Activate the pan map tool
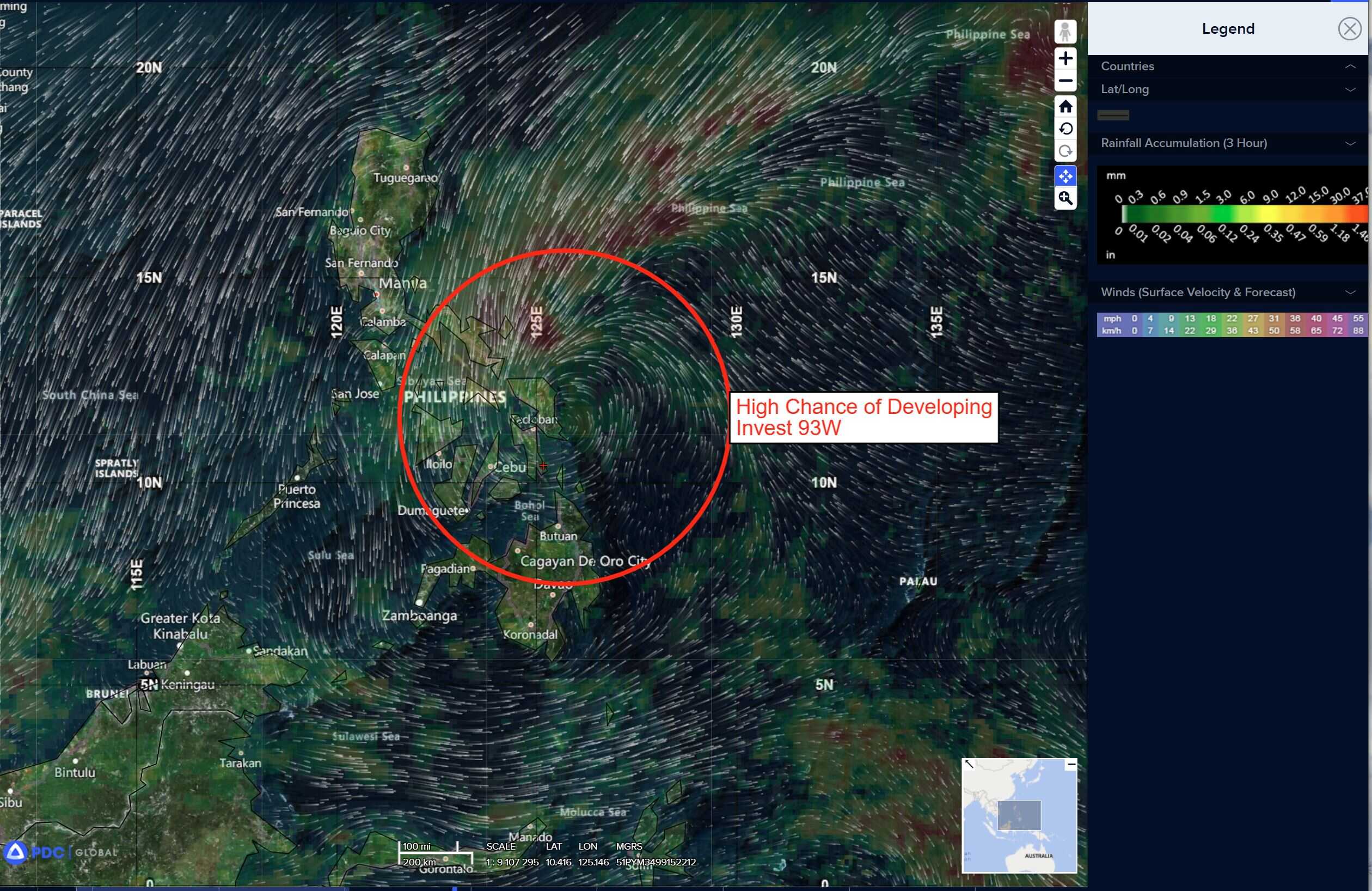This screenshot has width=1372, height=891. pos(1065,176)
